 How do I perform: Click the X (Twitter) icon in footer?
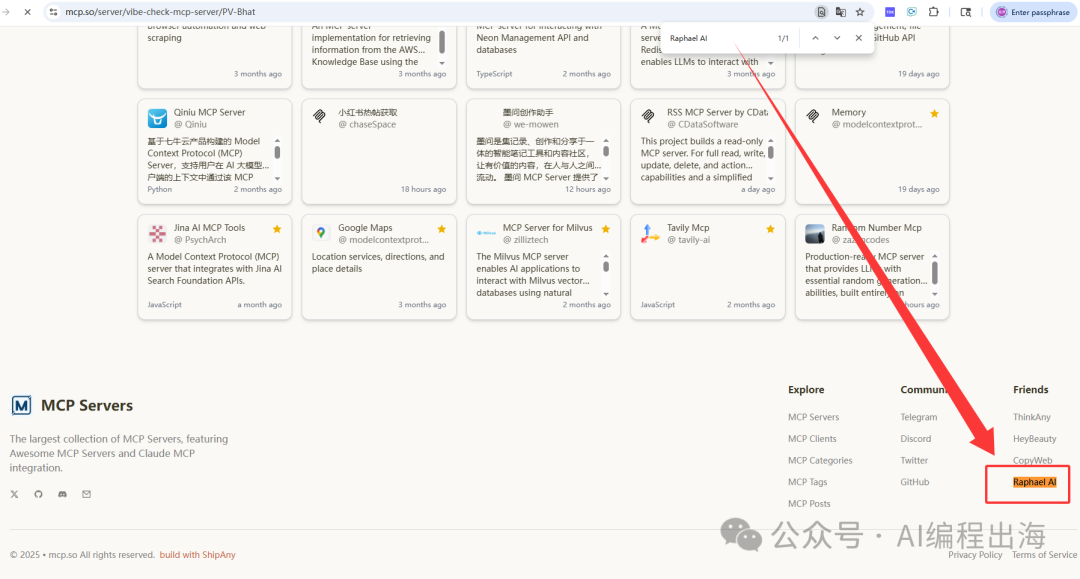pos(14,494)
